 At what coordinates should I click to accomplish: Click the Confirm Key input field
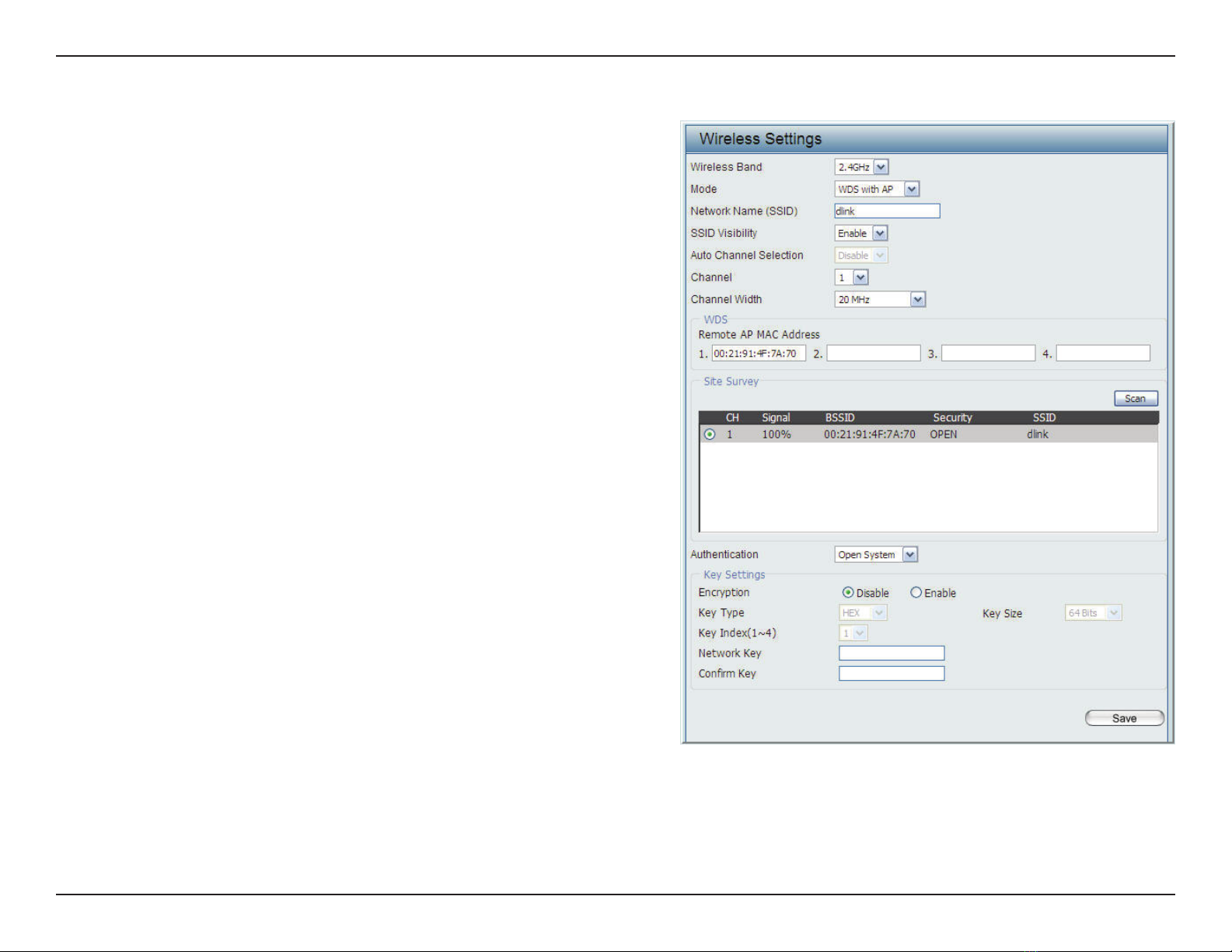892,674
